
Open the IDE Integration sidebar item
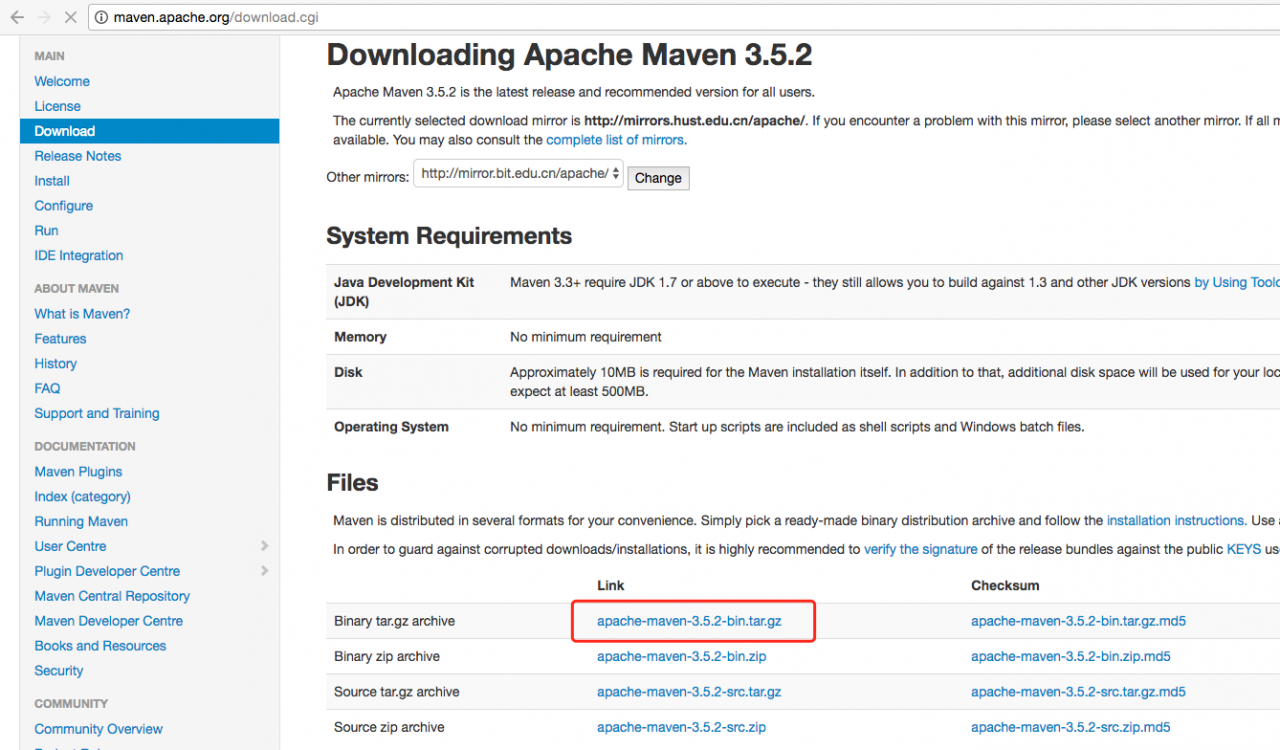79,256
